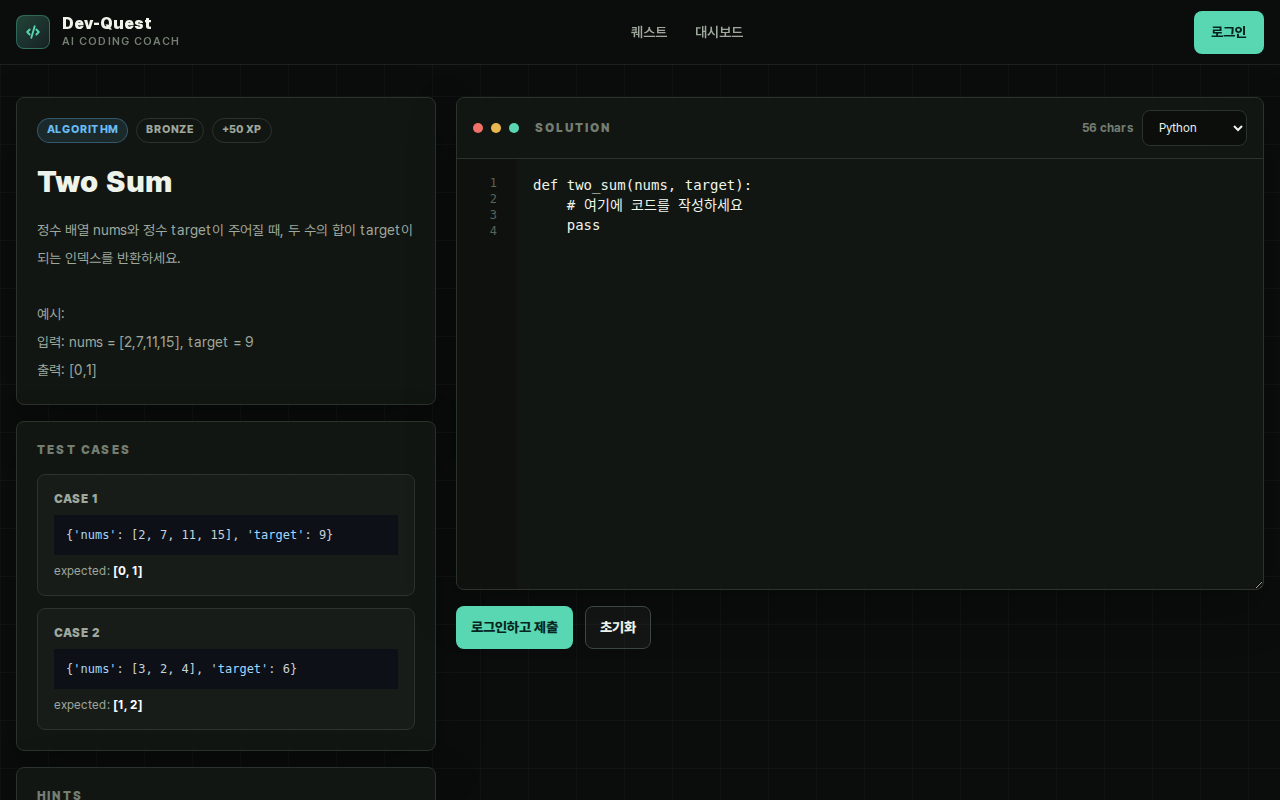Screen dimensions: 1280x800
Task: Click the red dot in editor header
Action: pyautogui.click(x=478, y=128)
